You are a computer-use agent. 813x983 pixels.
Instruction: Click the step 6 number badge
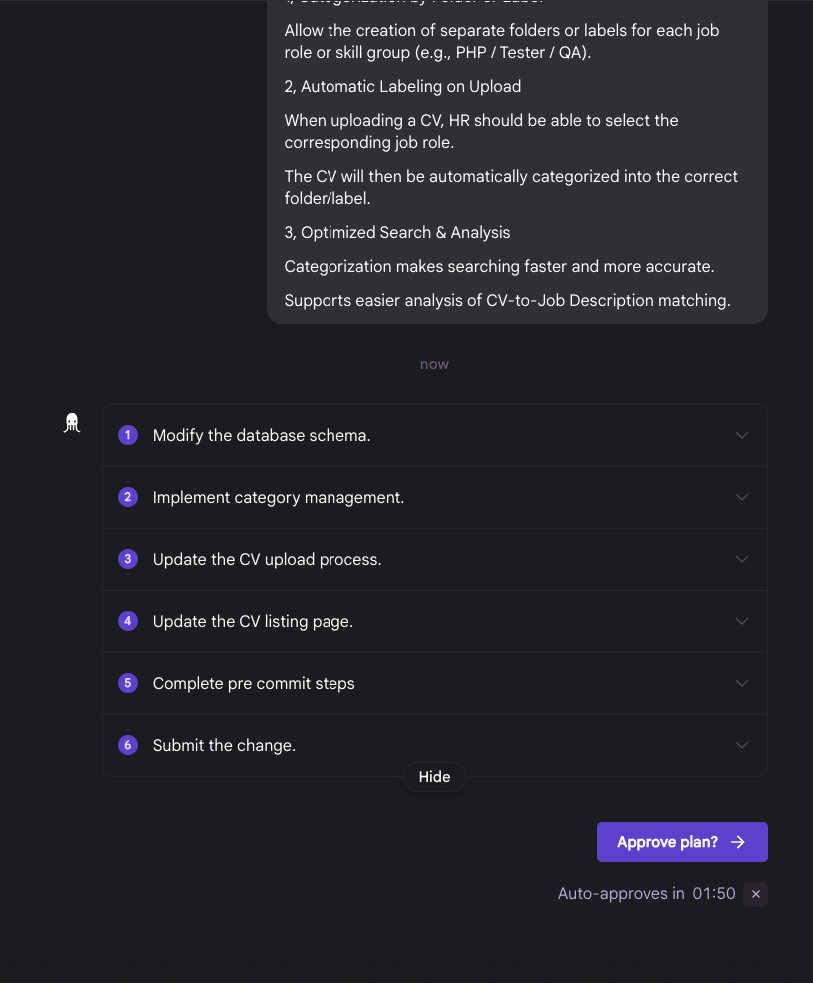pyautogui.click(x=128, y=745)
